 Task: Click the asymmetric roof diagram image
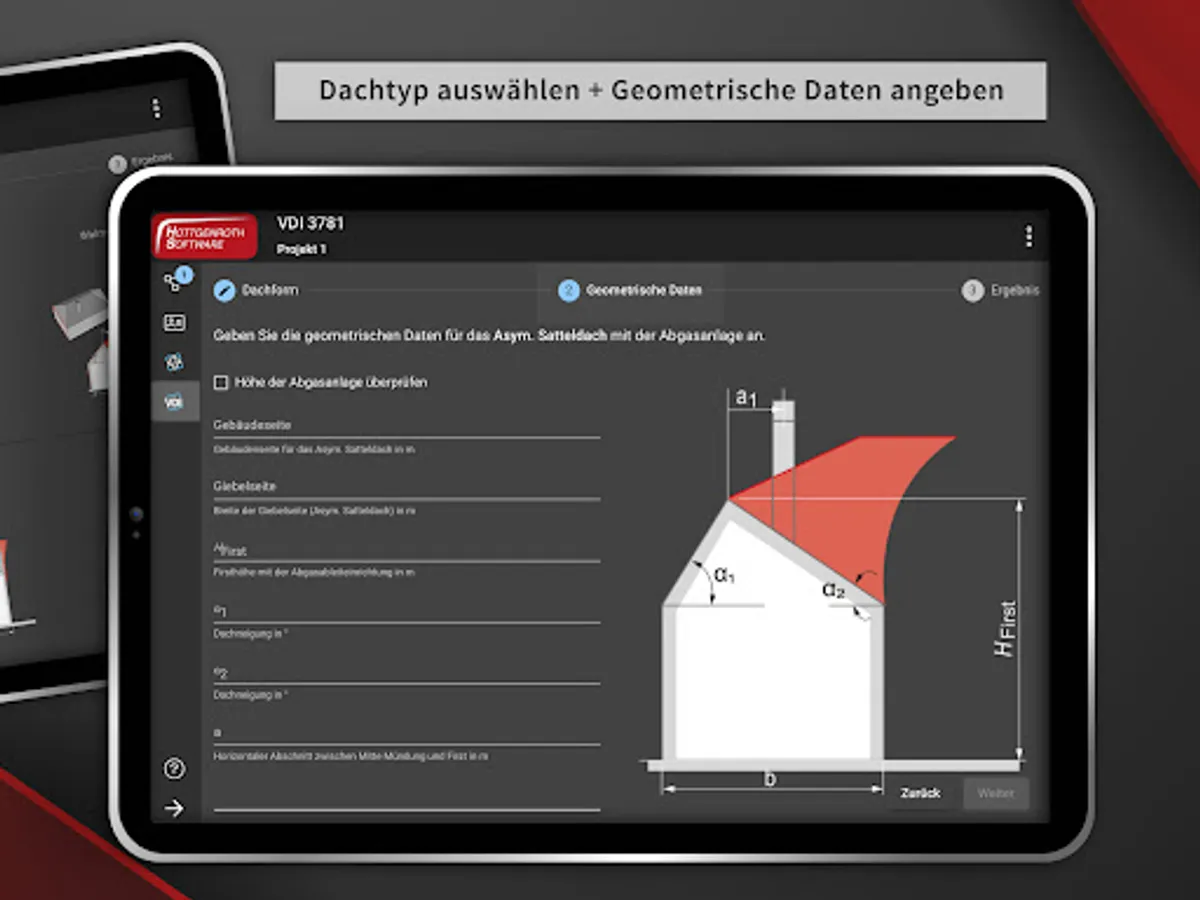tap(832, 591)
